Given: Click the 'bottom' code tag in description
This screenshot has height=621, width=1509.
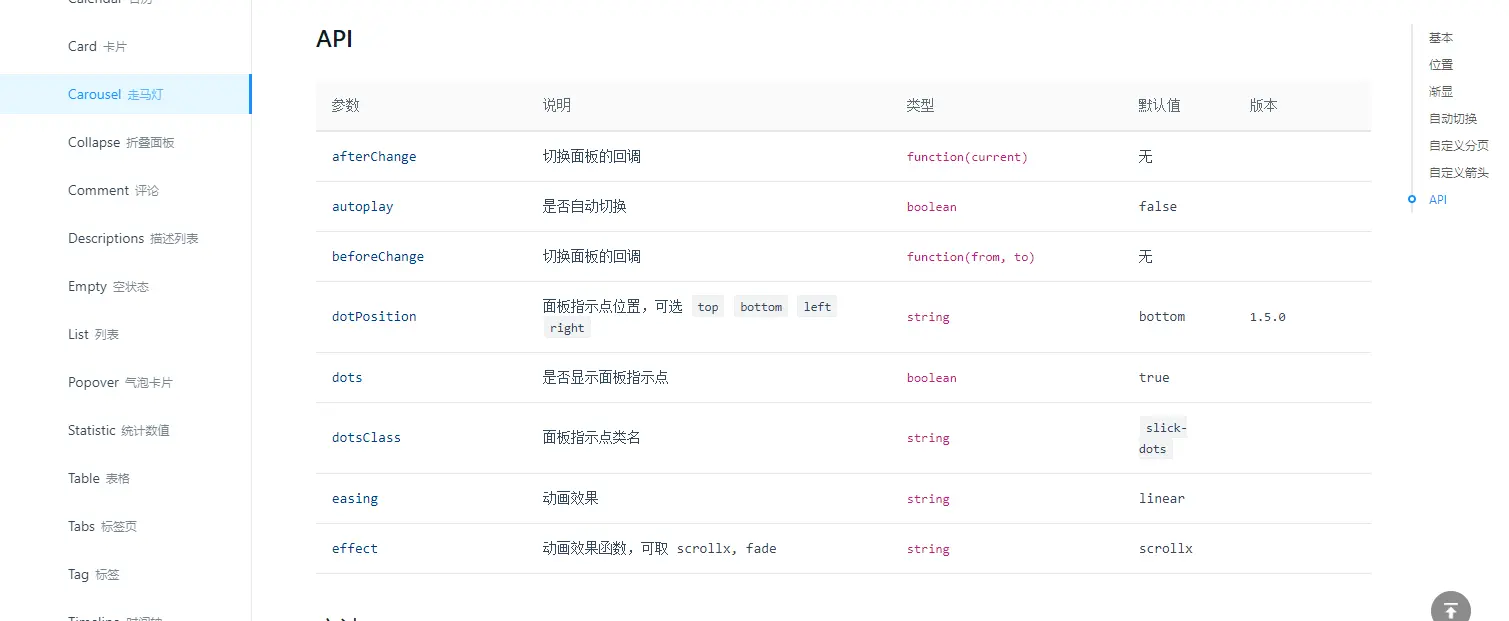Looking at the screenshot, I should 761,307.
